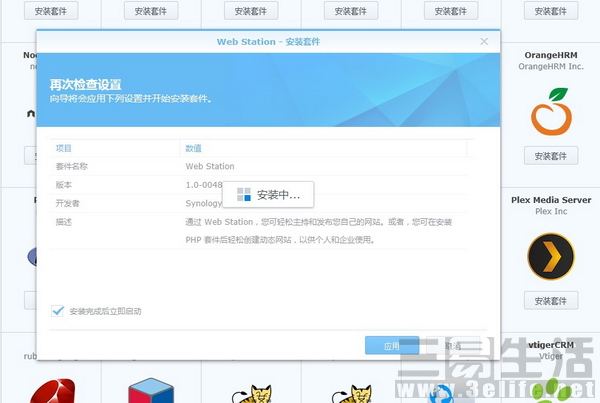Click the Ruby red gem icon
The height and width of the screenshot is (403, 600).
(53, 391)
